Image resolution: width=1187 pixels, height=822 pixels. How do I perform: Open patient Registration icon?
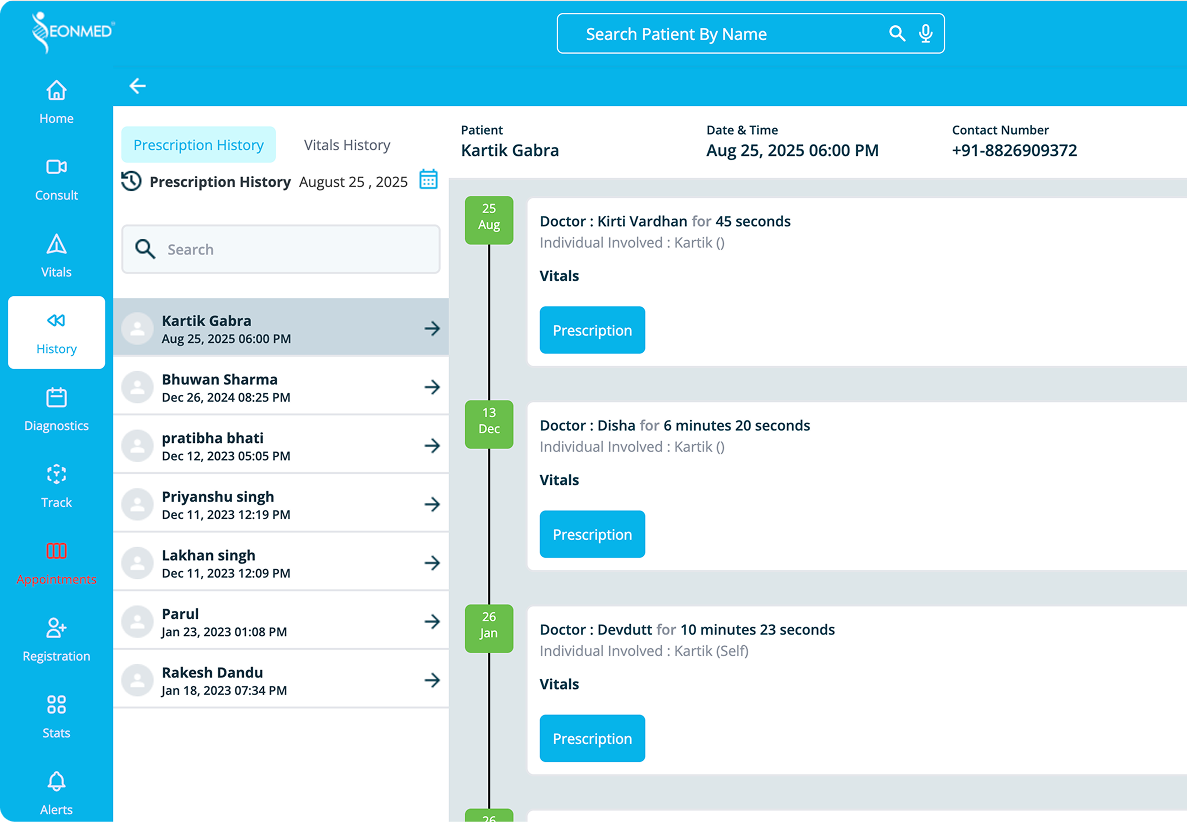pyautogui.click(x=56, y=627)
